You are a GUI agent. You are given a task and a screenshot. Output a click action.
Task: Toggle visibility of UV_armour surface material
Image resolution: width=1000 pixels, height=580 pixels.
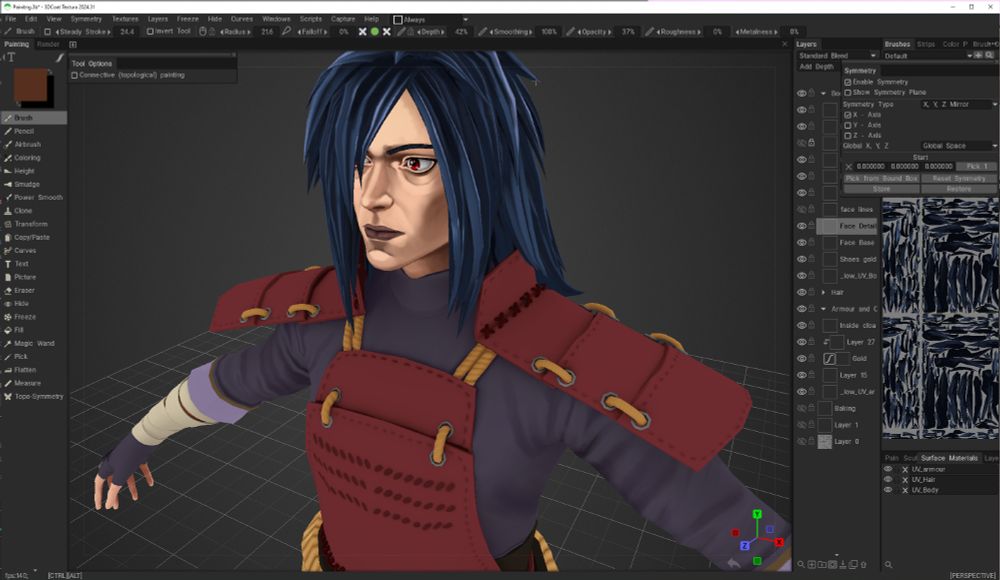click(888, 469)
